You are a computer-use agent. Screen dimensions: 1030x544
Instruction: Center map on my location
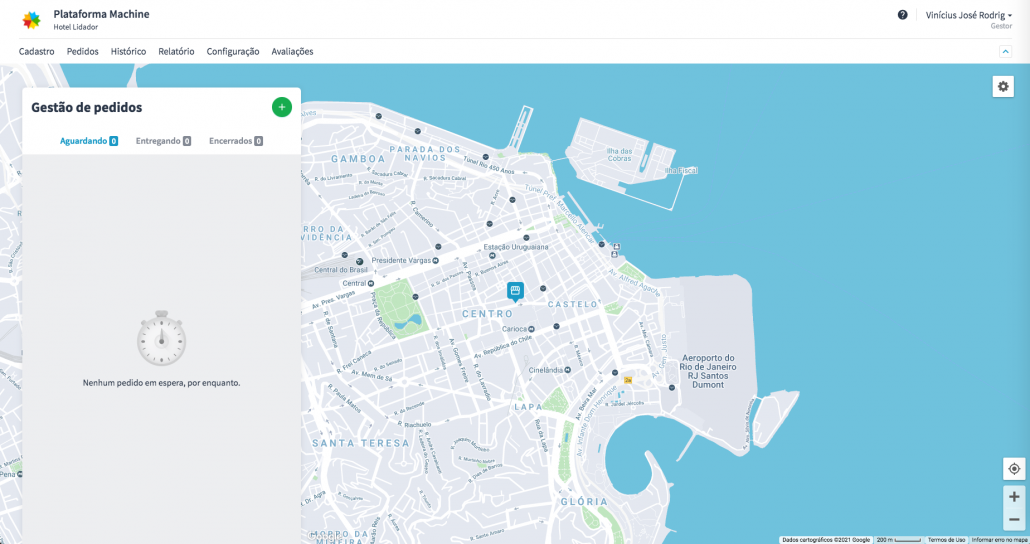point(1014,468)
